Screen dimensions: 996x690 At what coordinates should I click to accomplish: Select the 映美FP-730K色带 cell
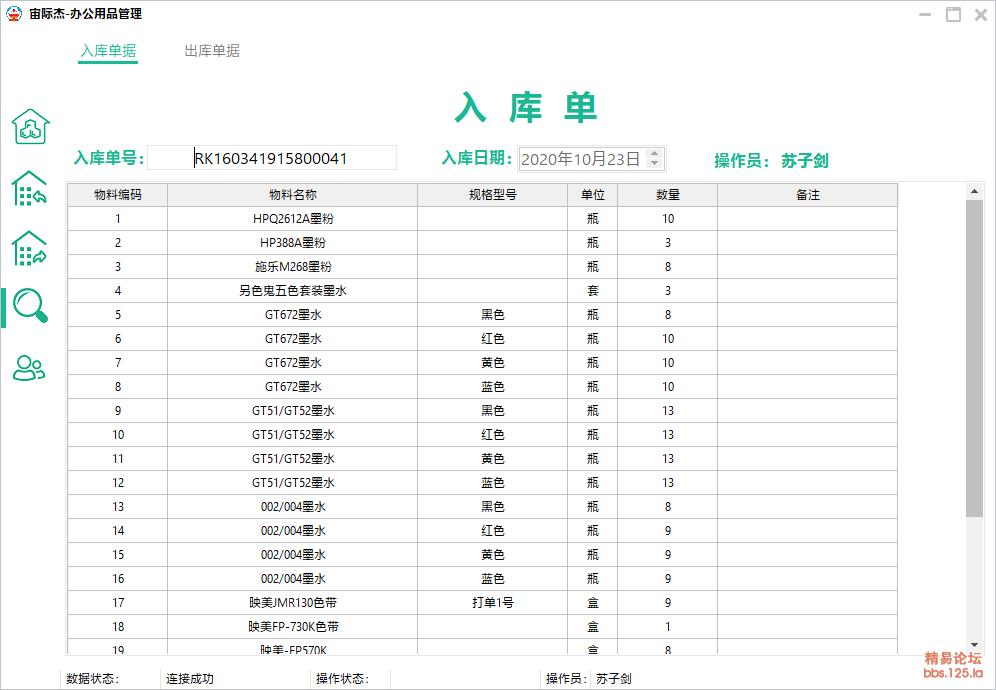coord(293,627)
